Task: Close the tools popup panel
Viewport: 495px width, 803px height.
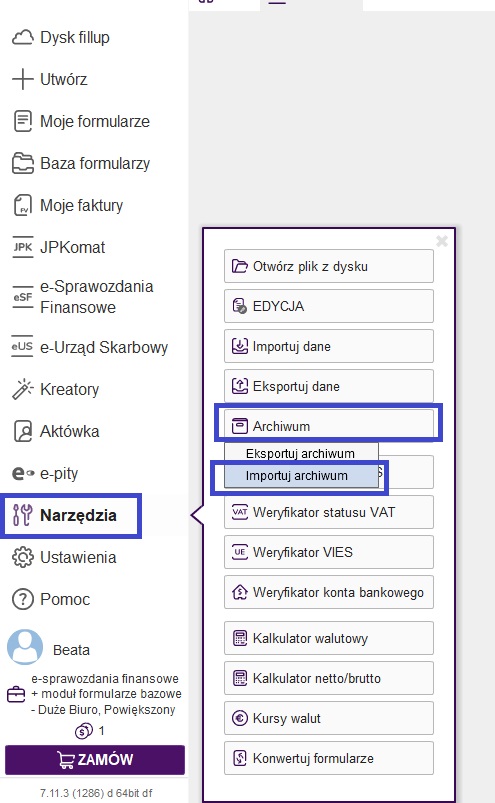Action: 442,241
